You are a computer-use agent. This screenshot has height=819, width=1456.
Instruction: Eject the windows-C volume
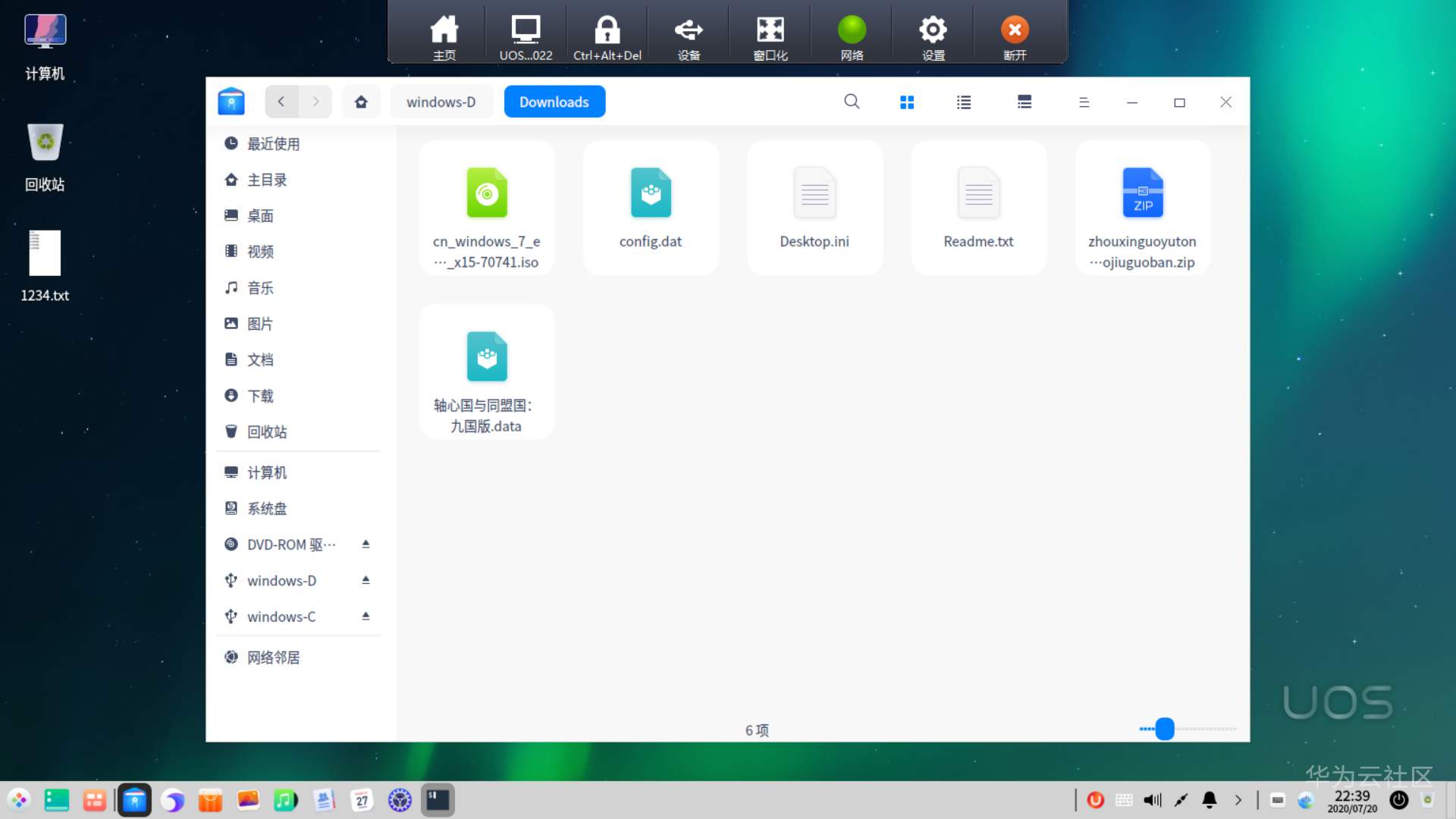366,616
